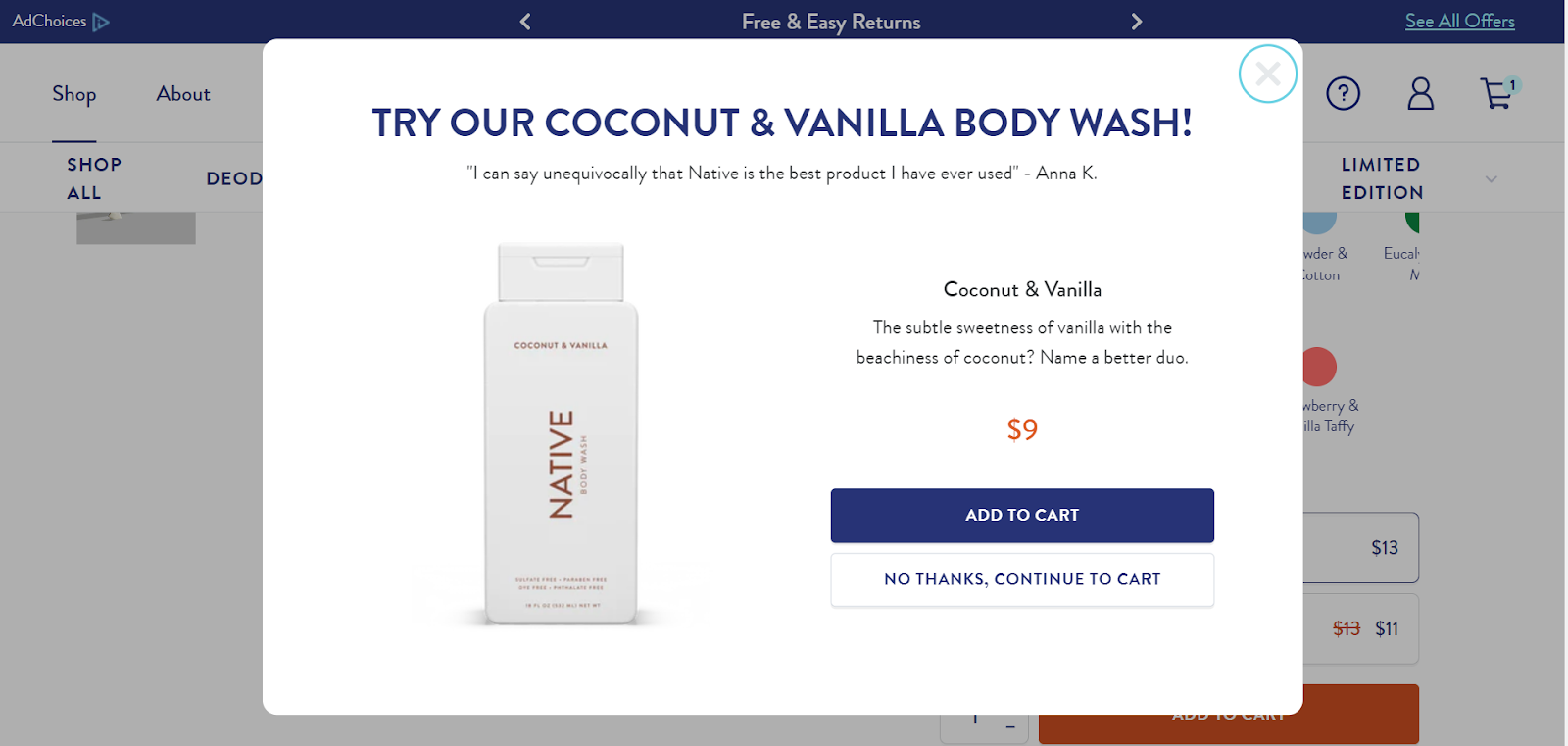
Task: Open the user account icon
Action: coord(1421,93)
